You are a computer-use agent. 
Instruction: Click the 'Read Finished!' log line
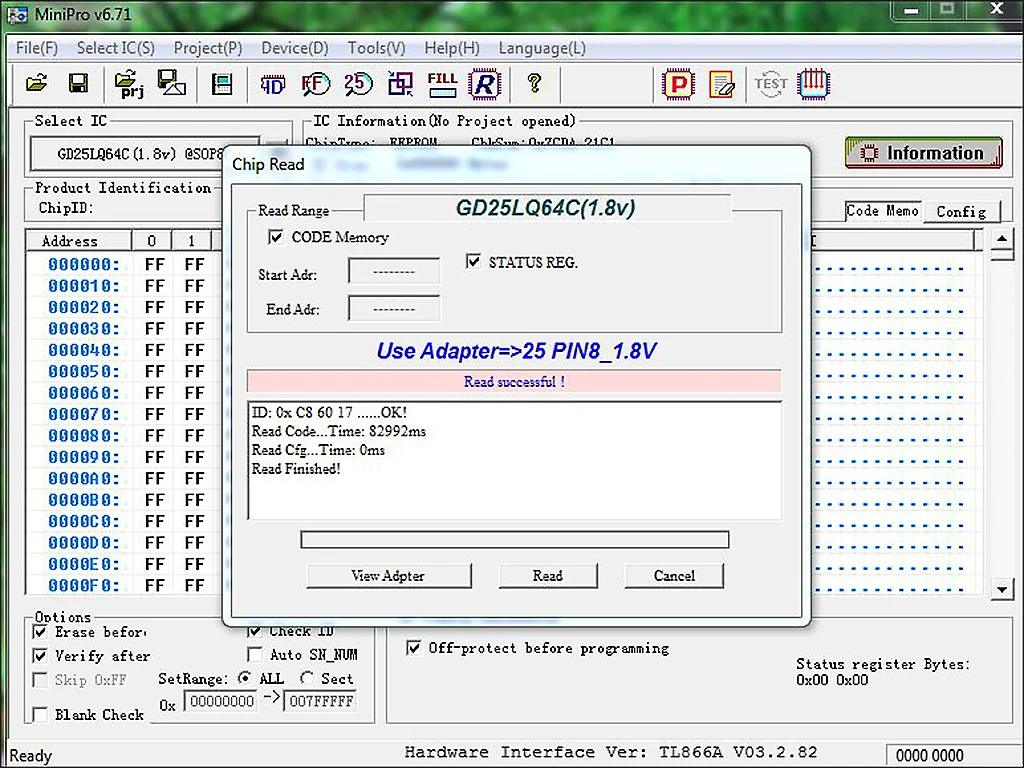point(296,468)
